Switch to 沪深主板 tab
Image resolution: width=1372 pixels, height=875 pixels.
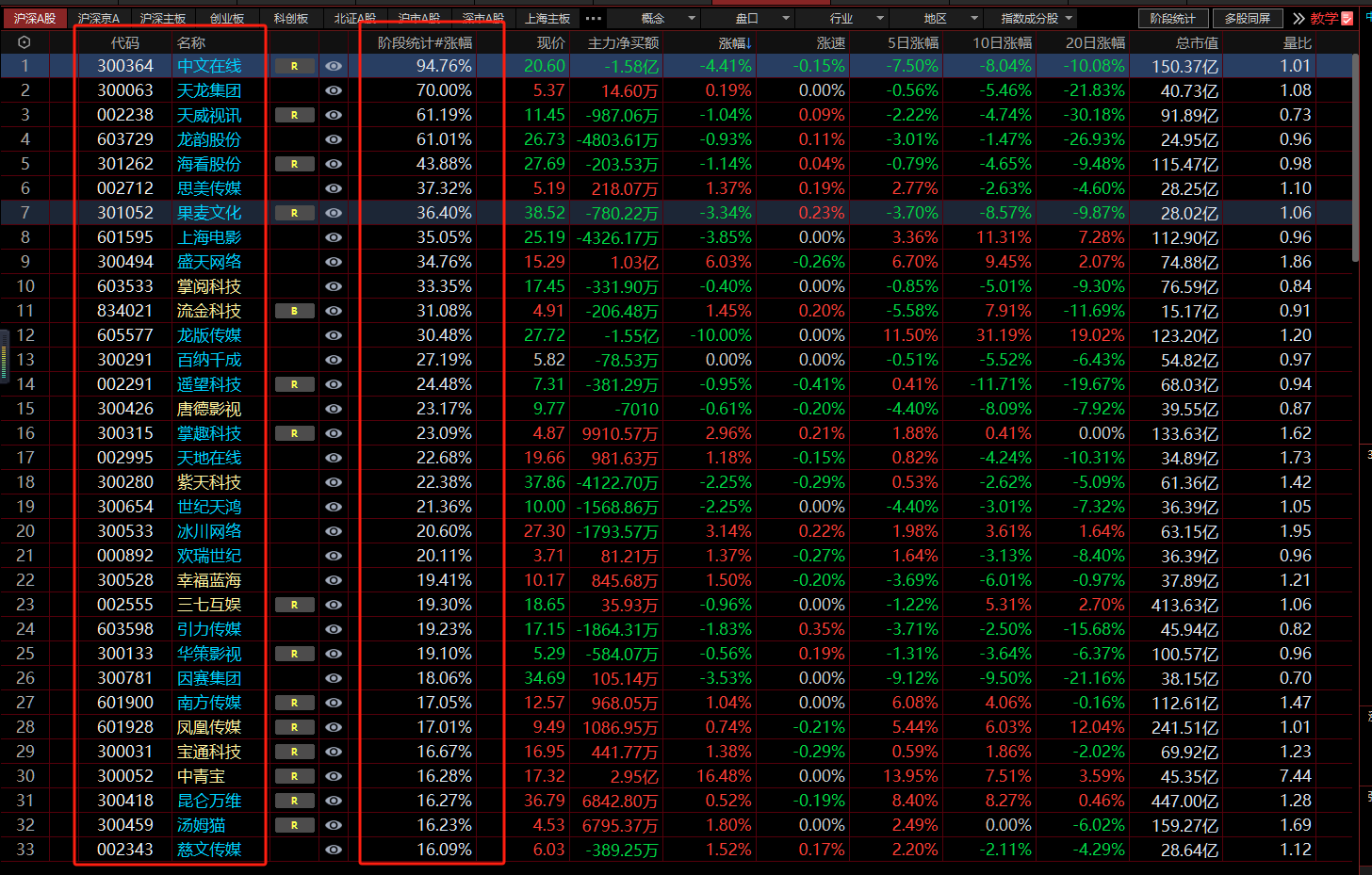tap(163, 18)
